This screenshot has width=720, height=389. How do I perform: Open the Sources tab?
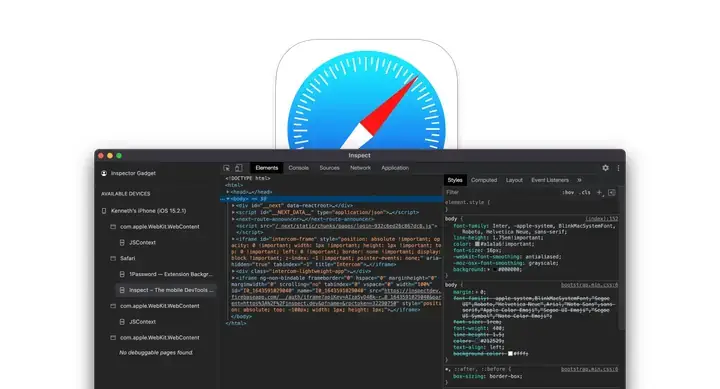click(329, 168)
